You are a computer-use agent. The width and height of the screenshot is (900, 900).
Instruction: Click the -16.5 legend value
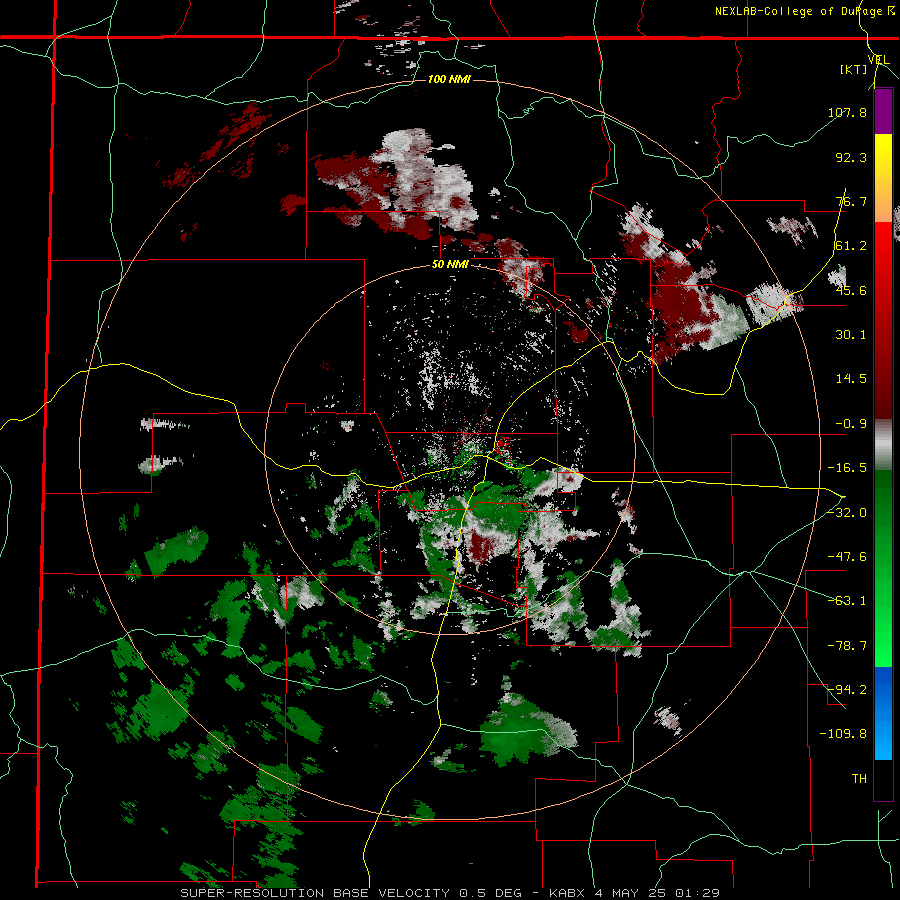847,468
